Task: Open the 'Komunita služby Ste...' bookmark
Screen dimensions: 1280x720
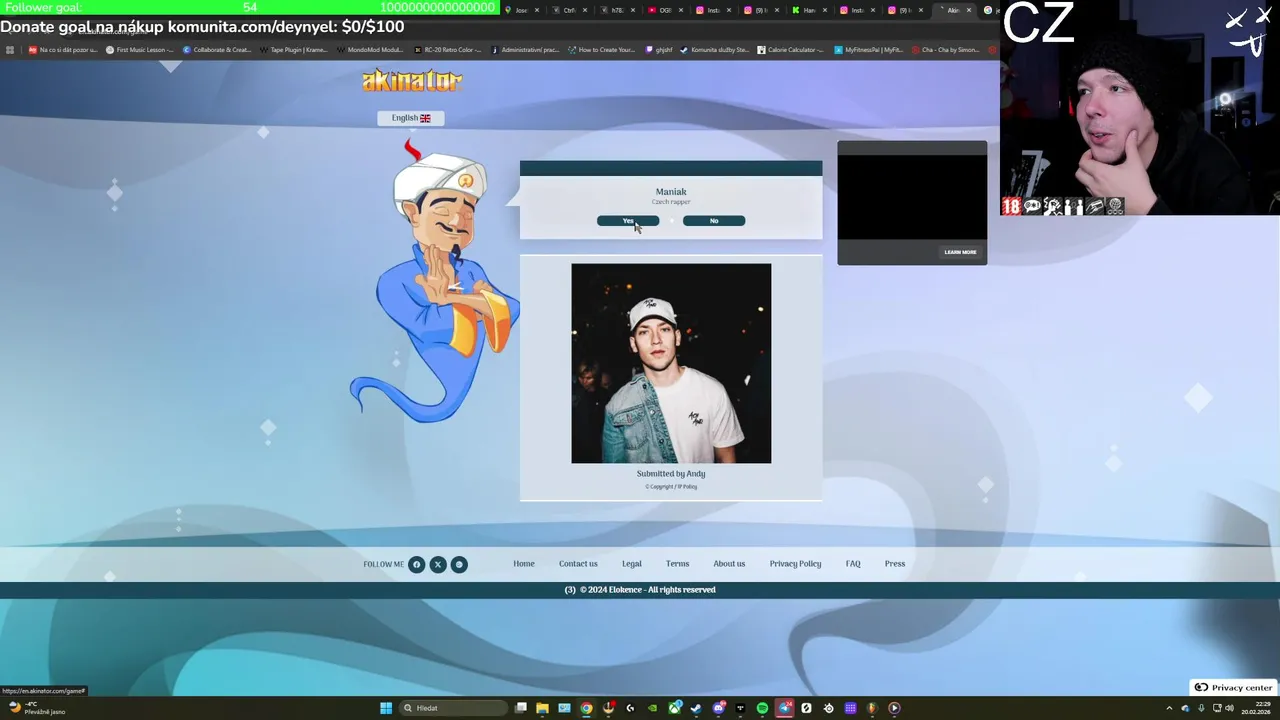Action: click(x=714, y=50)
